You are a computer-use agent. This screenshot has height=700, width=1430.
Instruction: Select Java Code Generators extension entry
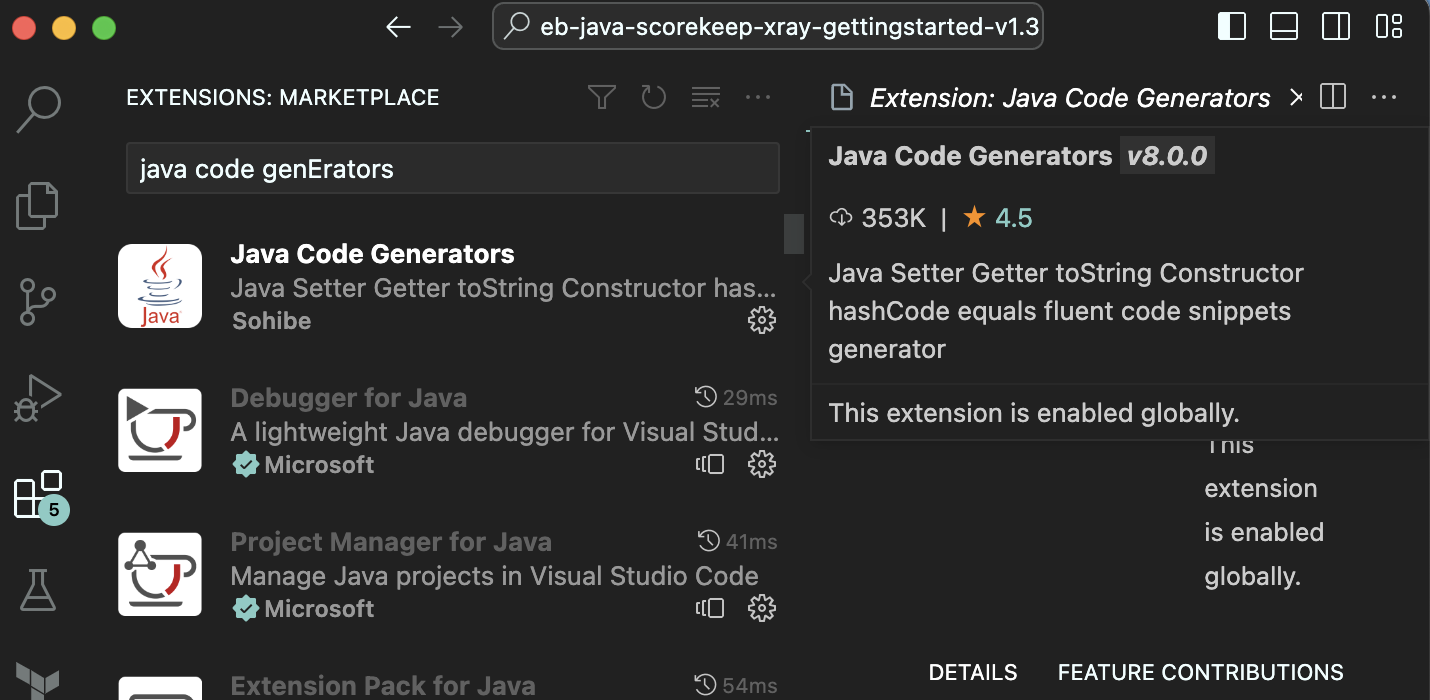(x=448, y=286)
